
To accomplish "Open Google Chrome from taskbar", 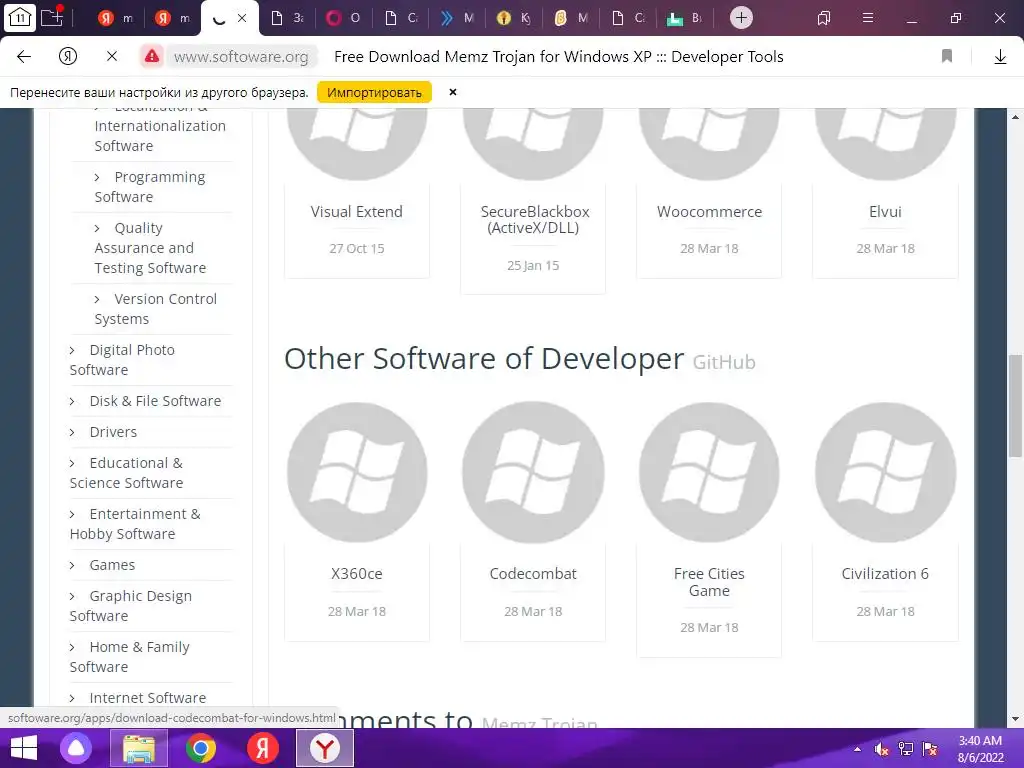I will (x=200, y=748).
